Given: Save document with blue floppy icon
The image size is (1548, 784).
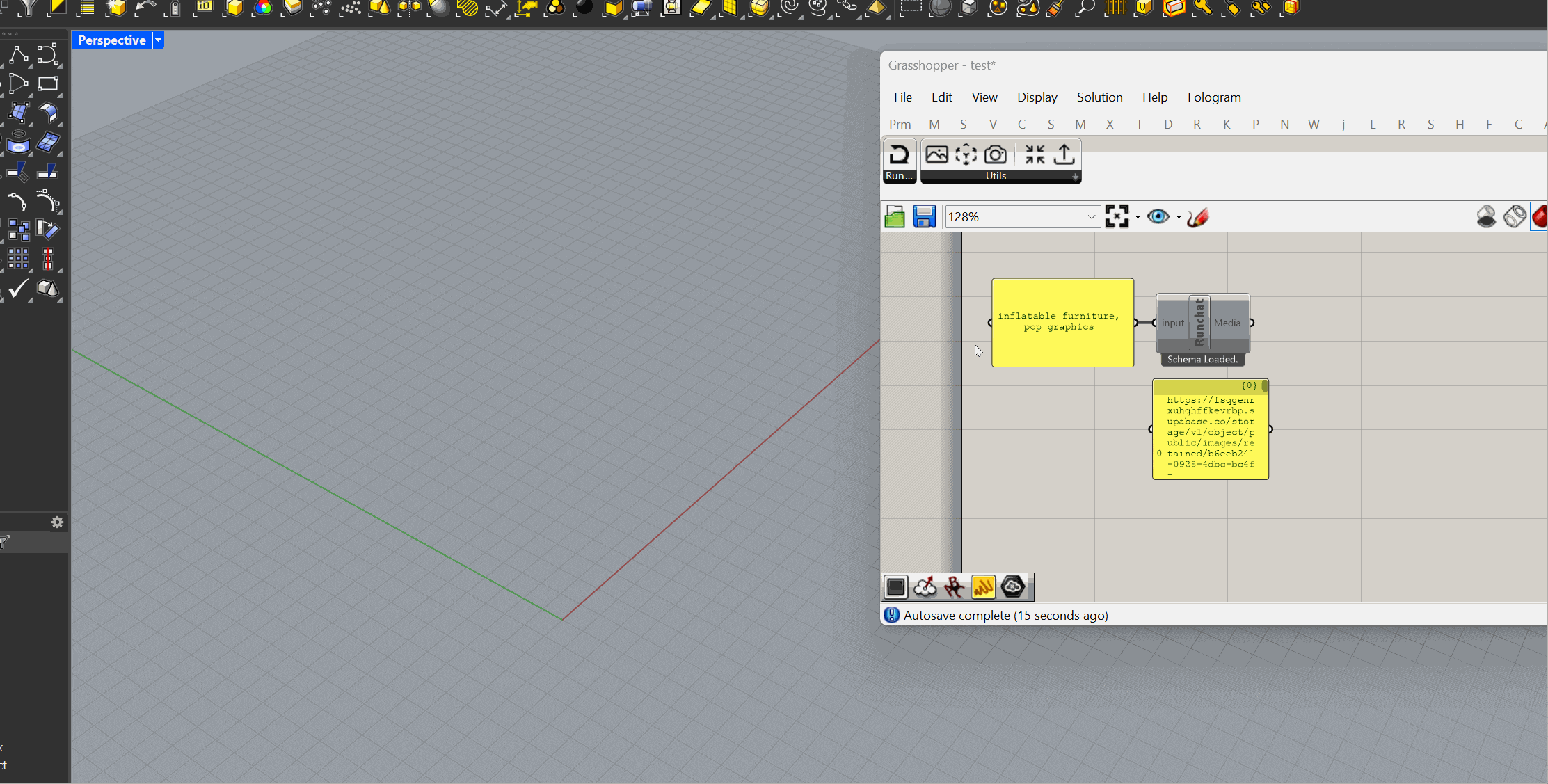Looking at the screenshot, I should pos(924,217).
